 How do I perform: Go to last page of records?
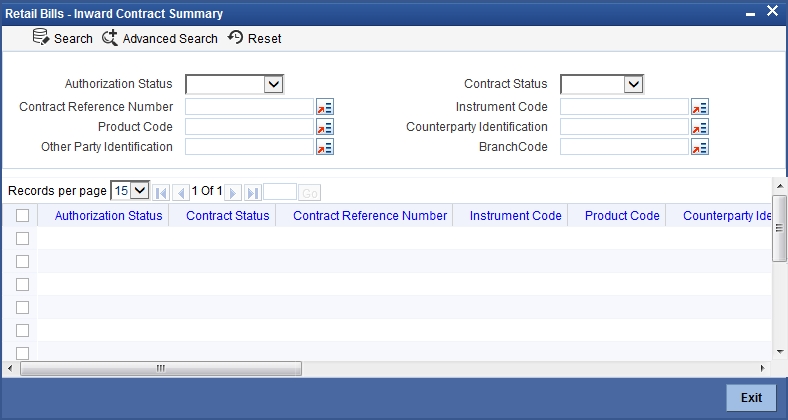coord(253,193)
